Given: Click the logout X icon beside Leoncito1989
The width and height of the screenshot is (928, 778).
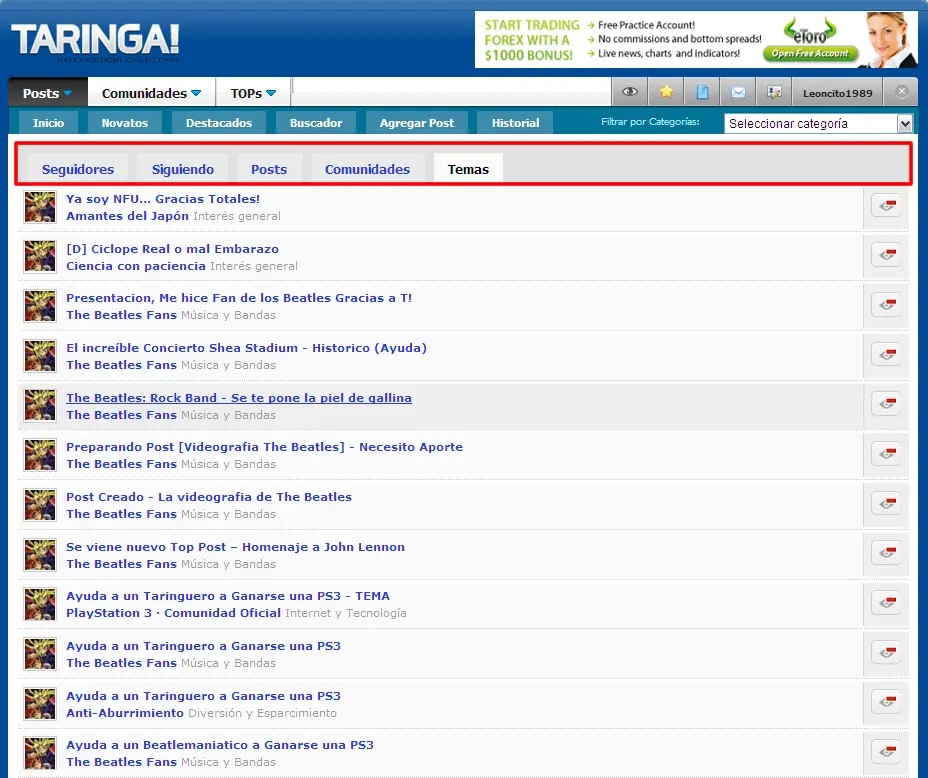Looking at the screenshot, I should pyautogui.click(x=901, y=92).
